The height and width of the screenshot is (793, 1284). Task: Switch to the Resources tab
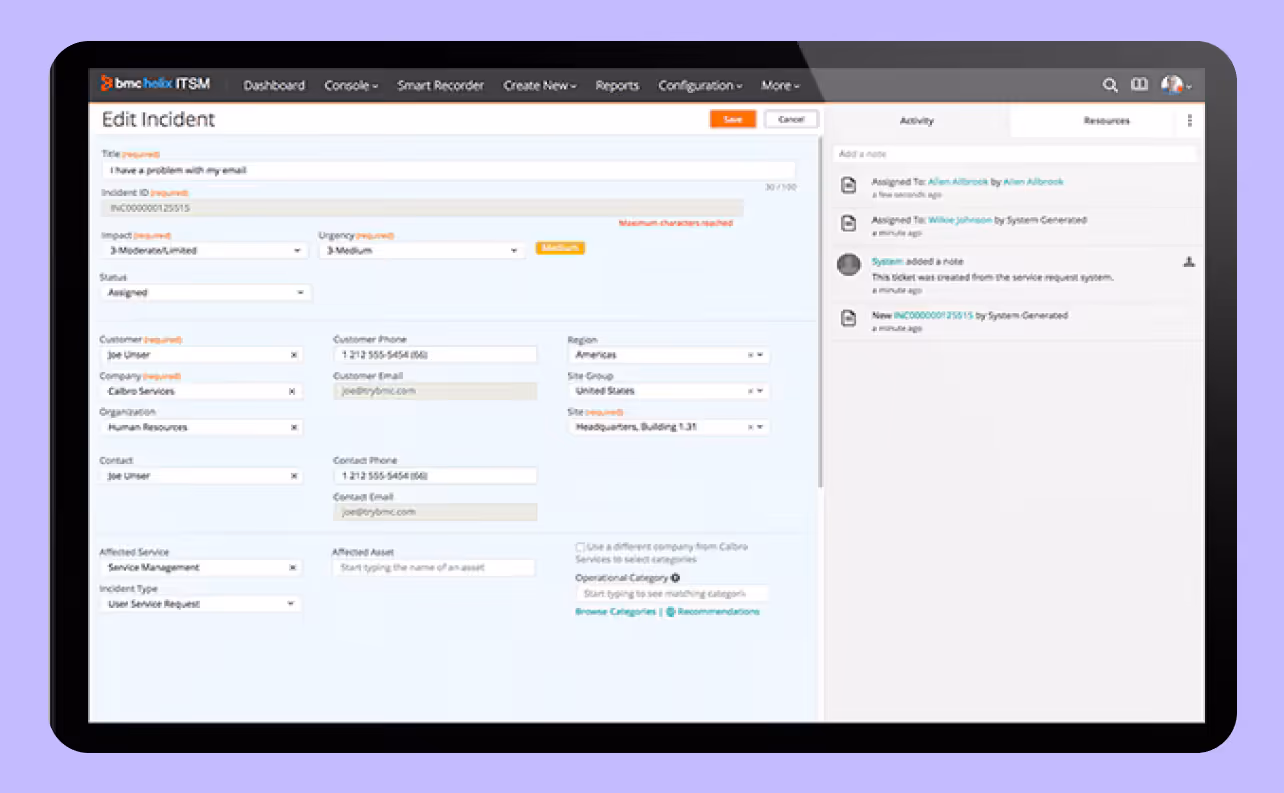(x=1106, y=121)
